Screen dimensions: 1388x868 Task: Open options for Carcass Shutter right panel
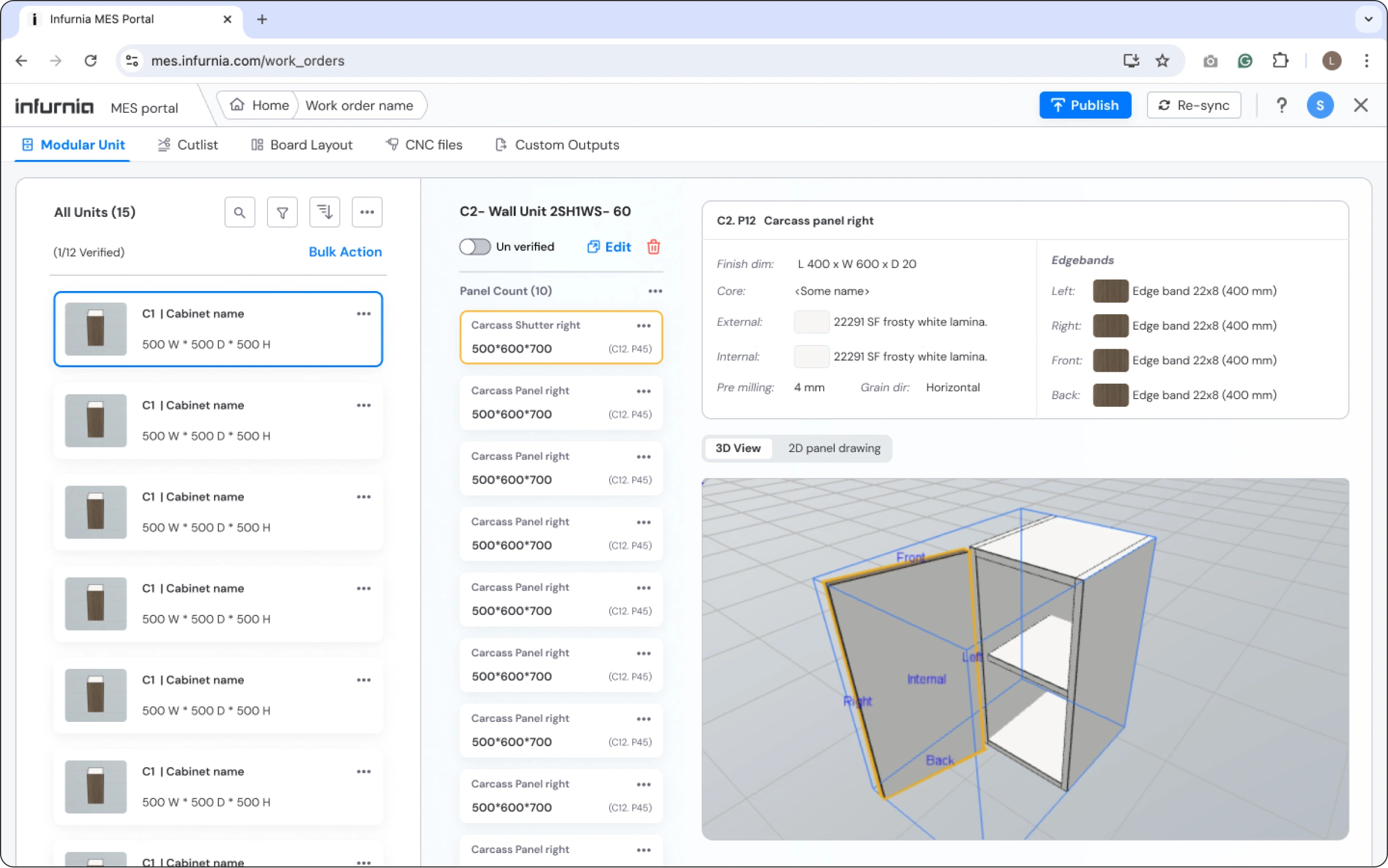pyautogui.click(x=644, y=326)
